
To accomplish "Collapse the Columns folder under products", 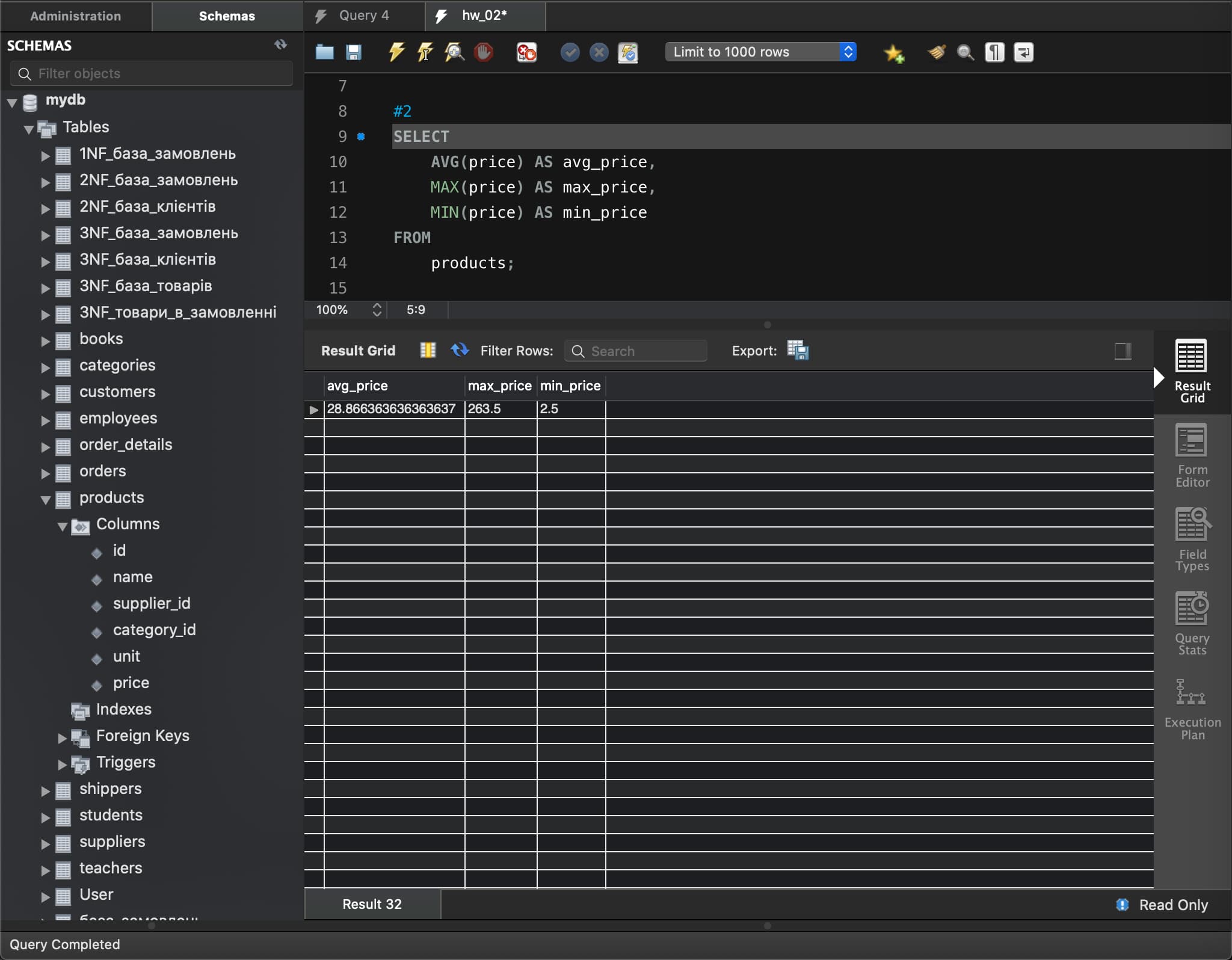I will click(62, 526).
